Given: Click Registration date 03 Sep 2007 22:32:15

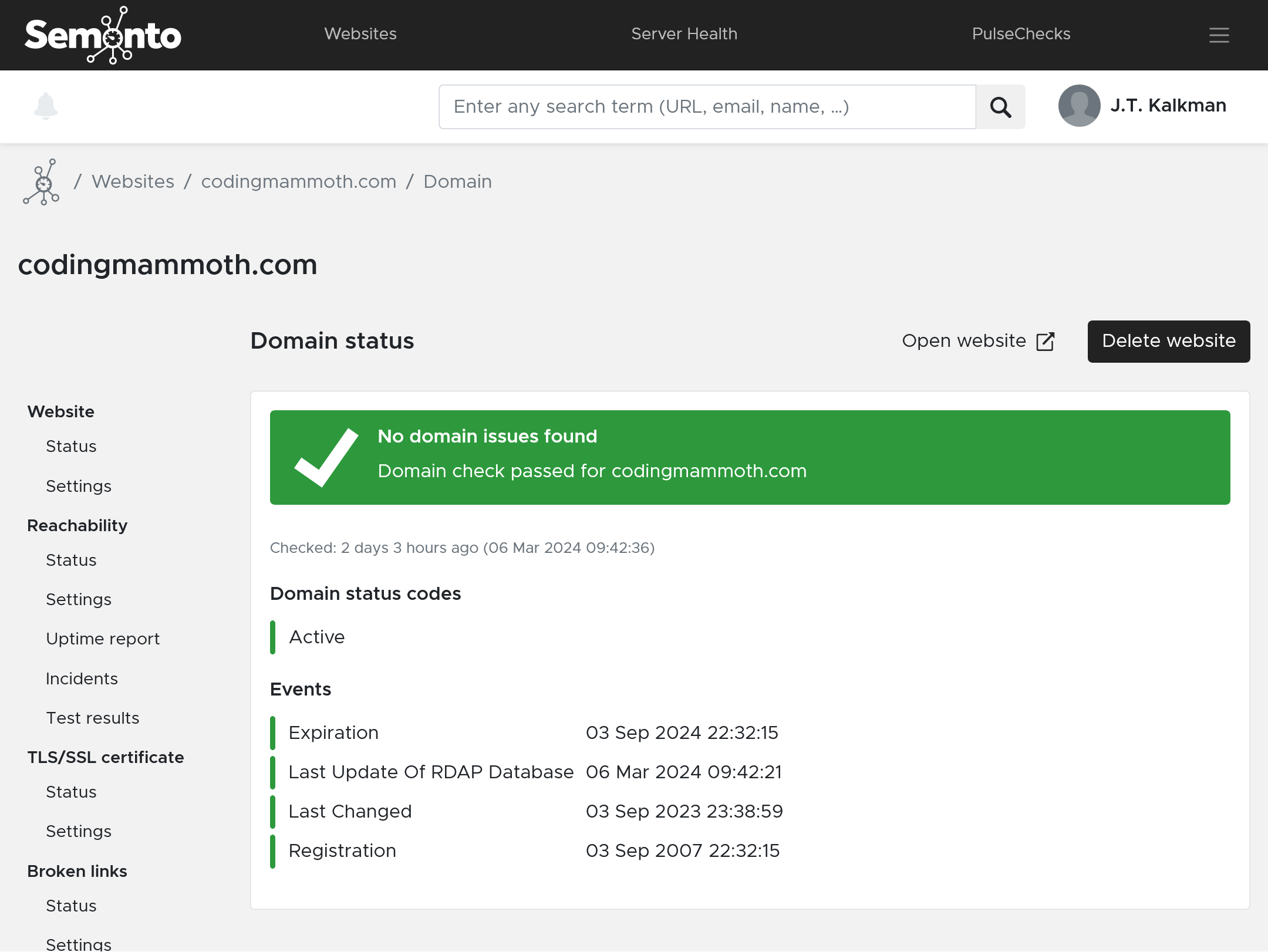Looking at the screenshot, I should [x=683, y=851].
